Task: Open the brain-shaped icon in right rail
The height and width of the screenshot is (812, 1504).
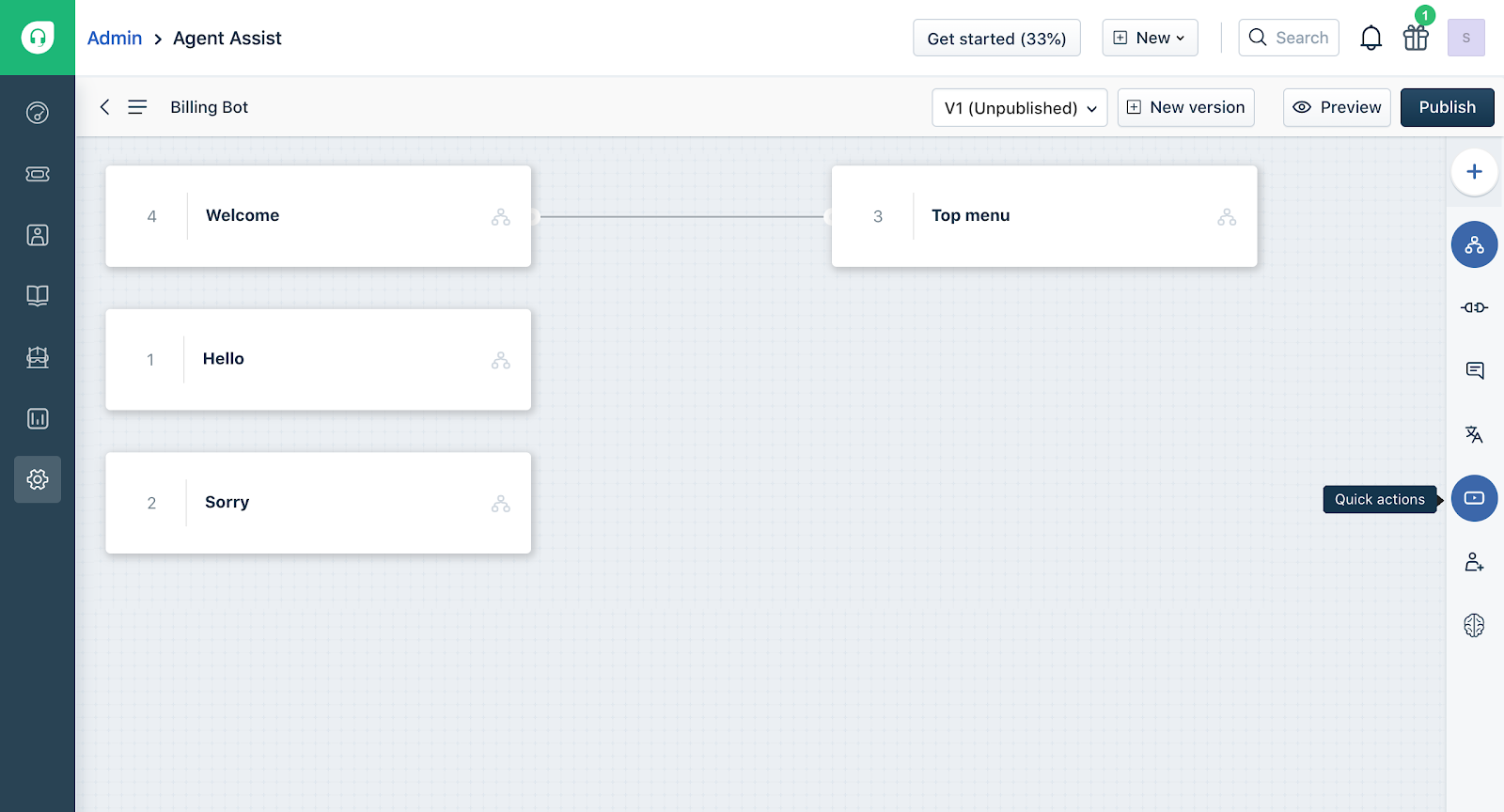Action: click(x=1474, y=625)
